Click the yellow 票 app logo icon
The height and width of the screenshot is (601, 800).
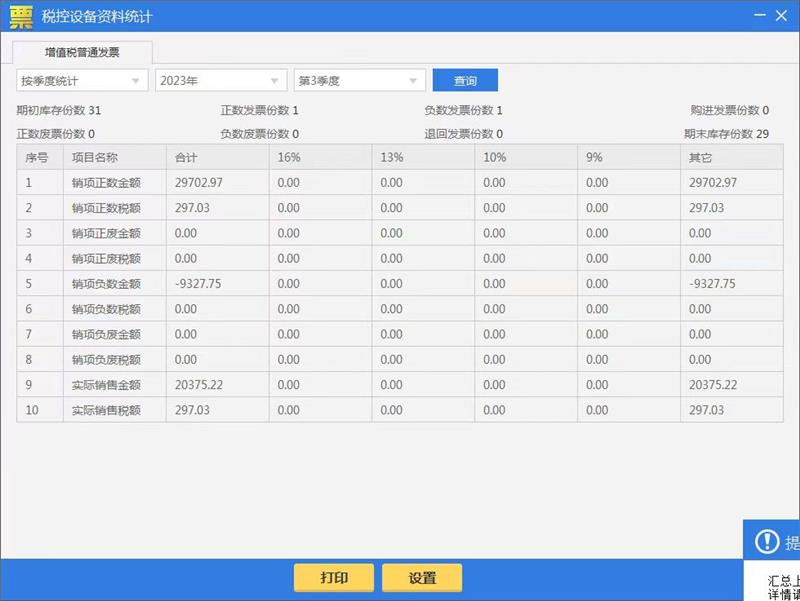(x=21, y=16)
